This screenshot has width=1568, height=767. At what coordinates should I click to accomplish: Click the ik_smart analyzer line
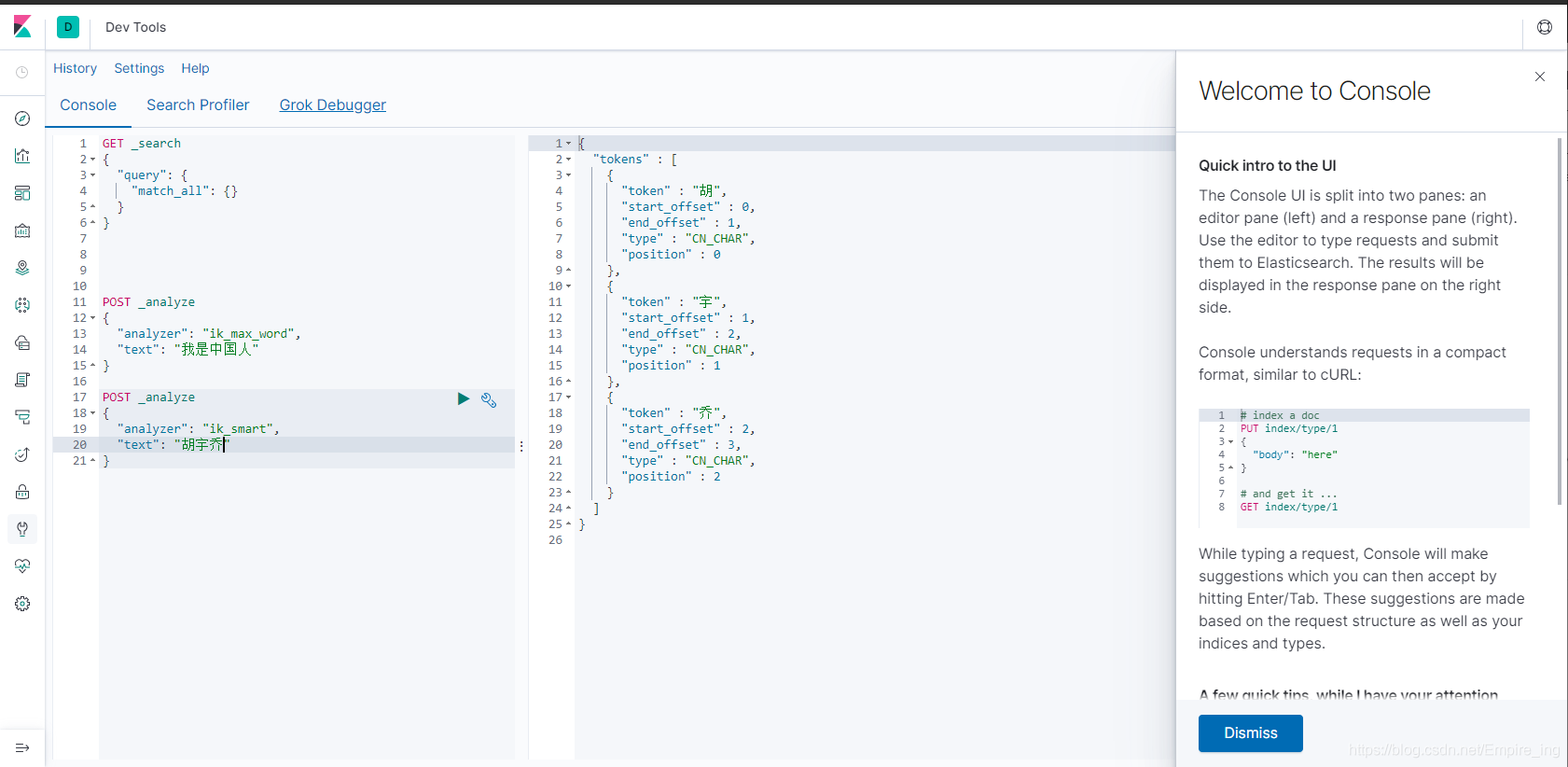coord(198,429)
